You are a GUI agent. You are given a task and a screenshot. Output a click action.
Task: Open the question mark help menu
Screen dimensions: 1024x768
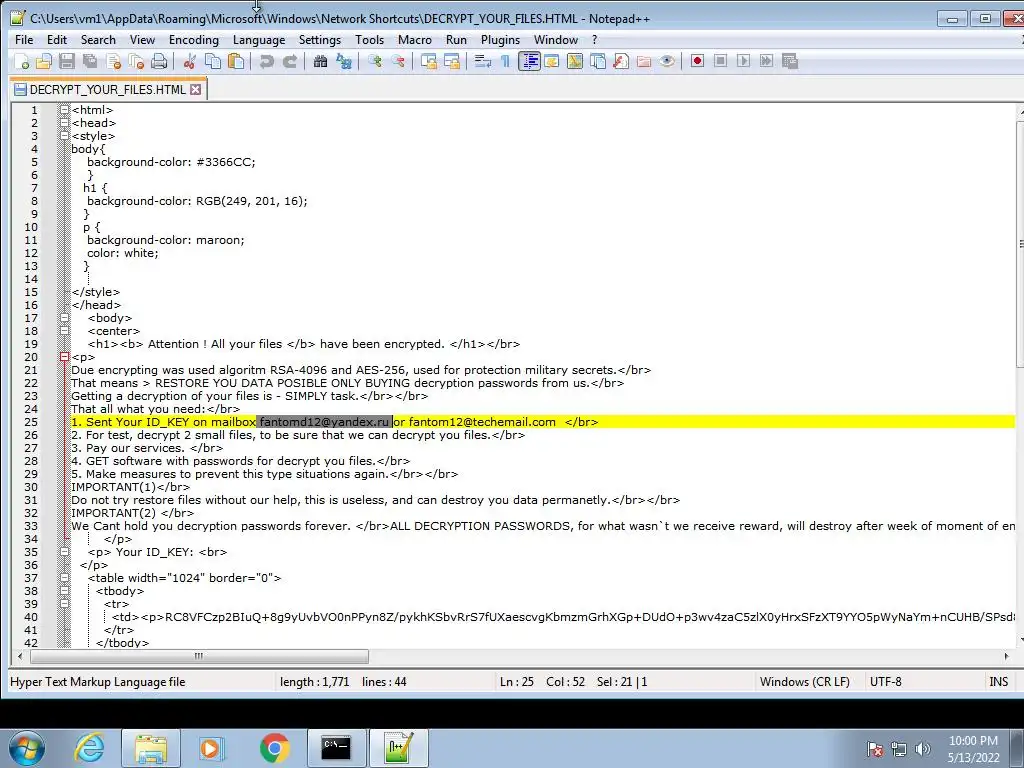coord(594,40)
